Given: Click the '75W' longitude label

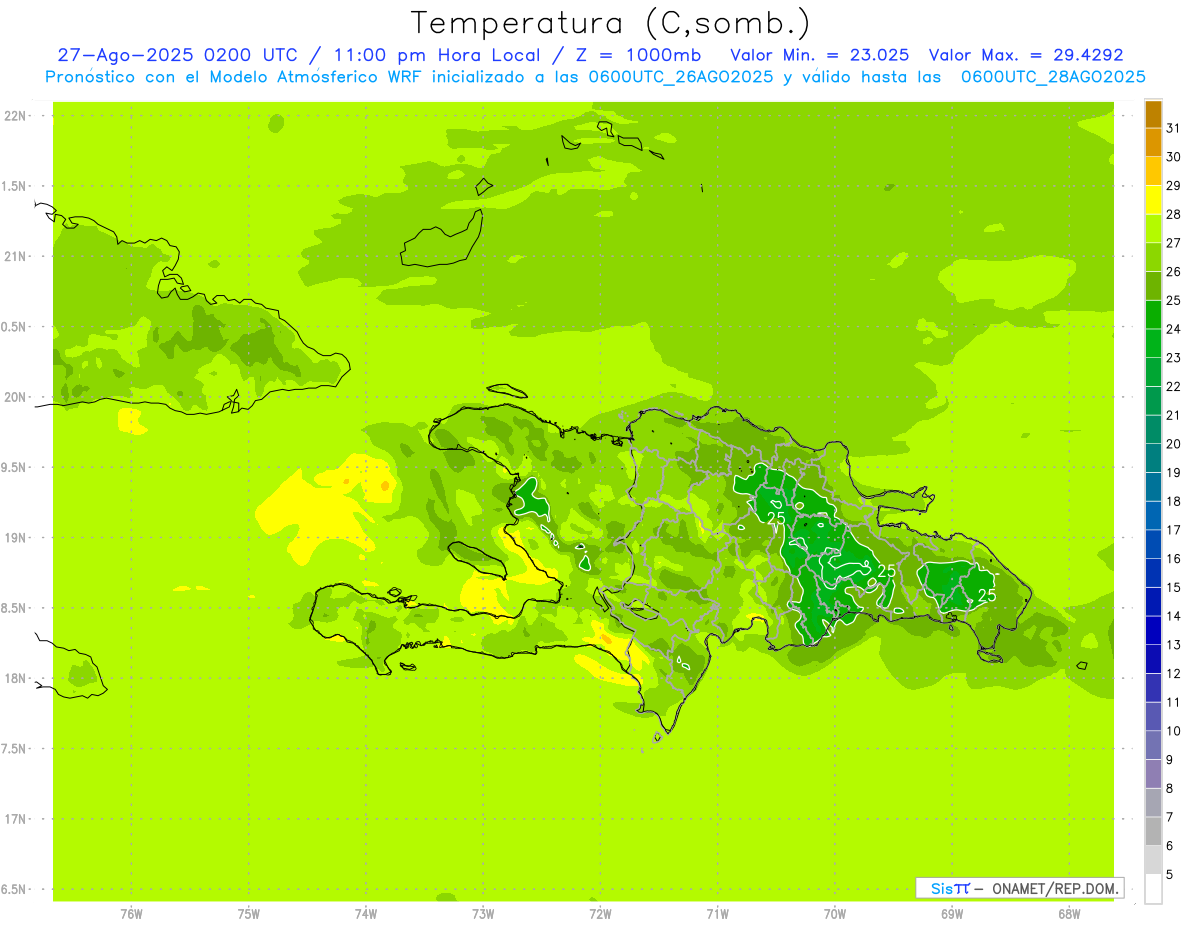Looking at the screenshot, I should (x=248, y=913).
